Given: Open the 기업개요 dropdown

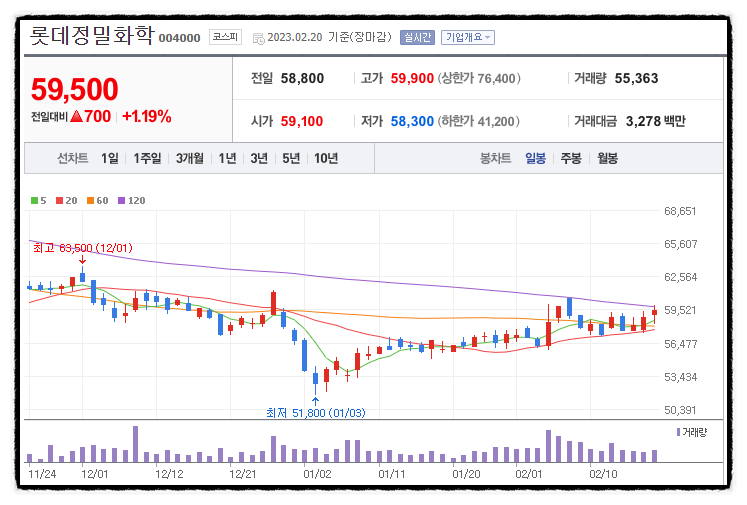Looking at the screenshot, I should (467, 37).
